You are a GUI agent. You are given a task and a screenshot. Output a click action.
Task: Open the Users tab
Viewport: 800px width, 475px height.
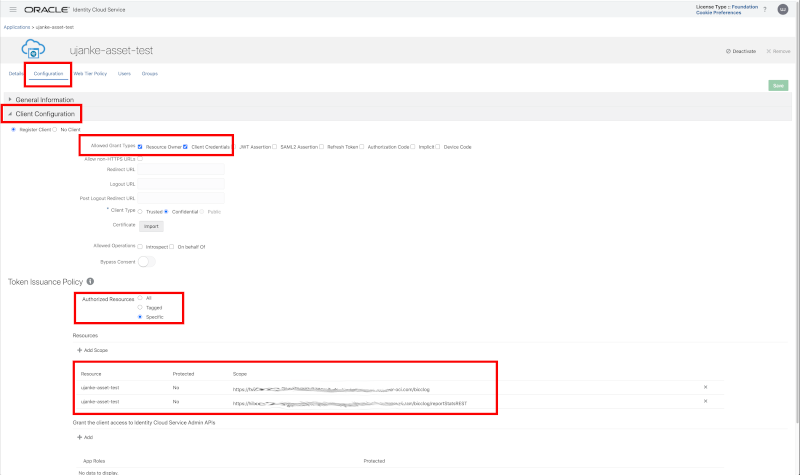point(124,73)
